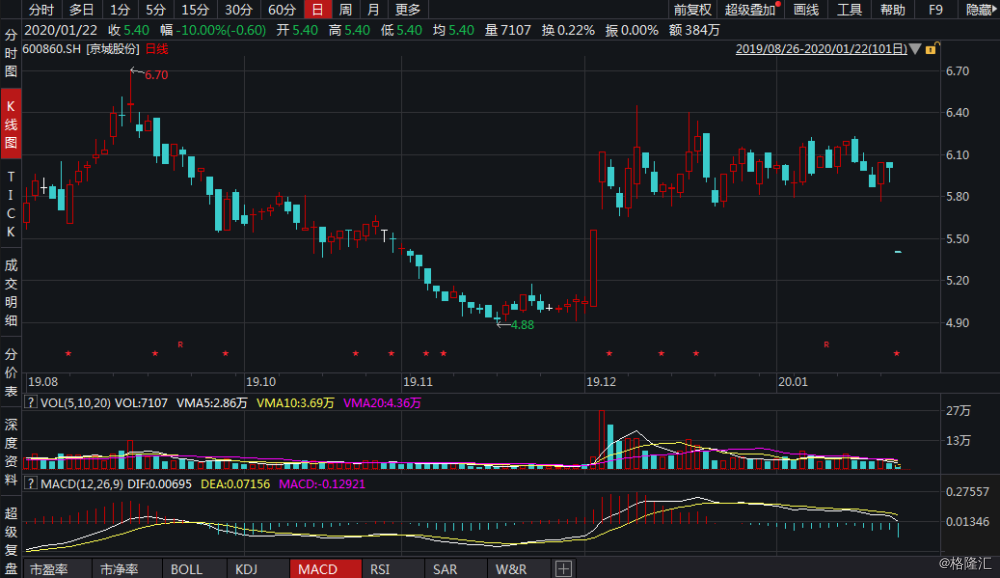Open 成交明细 in the left sidebar
Screen dimensions: 1000x578
click(11, 292)
